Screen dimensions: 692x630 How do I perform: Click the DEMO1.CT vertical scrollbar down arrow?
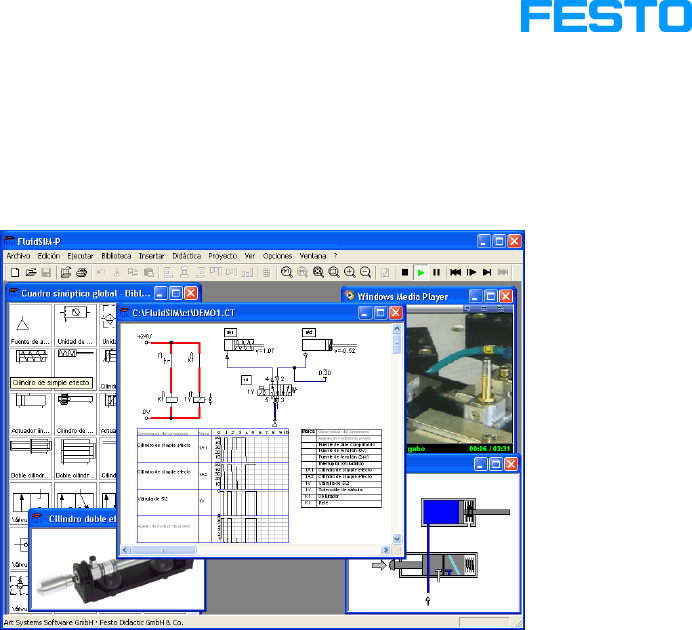click(397, 539)
